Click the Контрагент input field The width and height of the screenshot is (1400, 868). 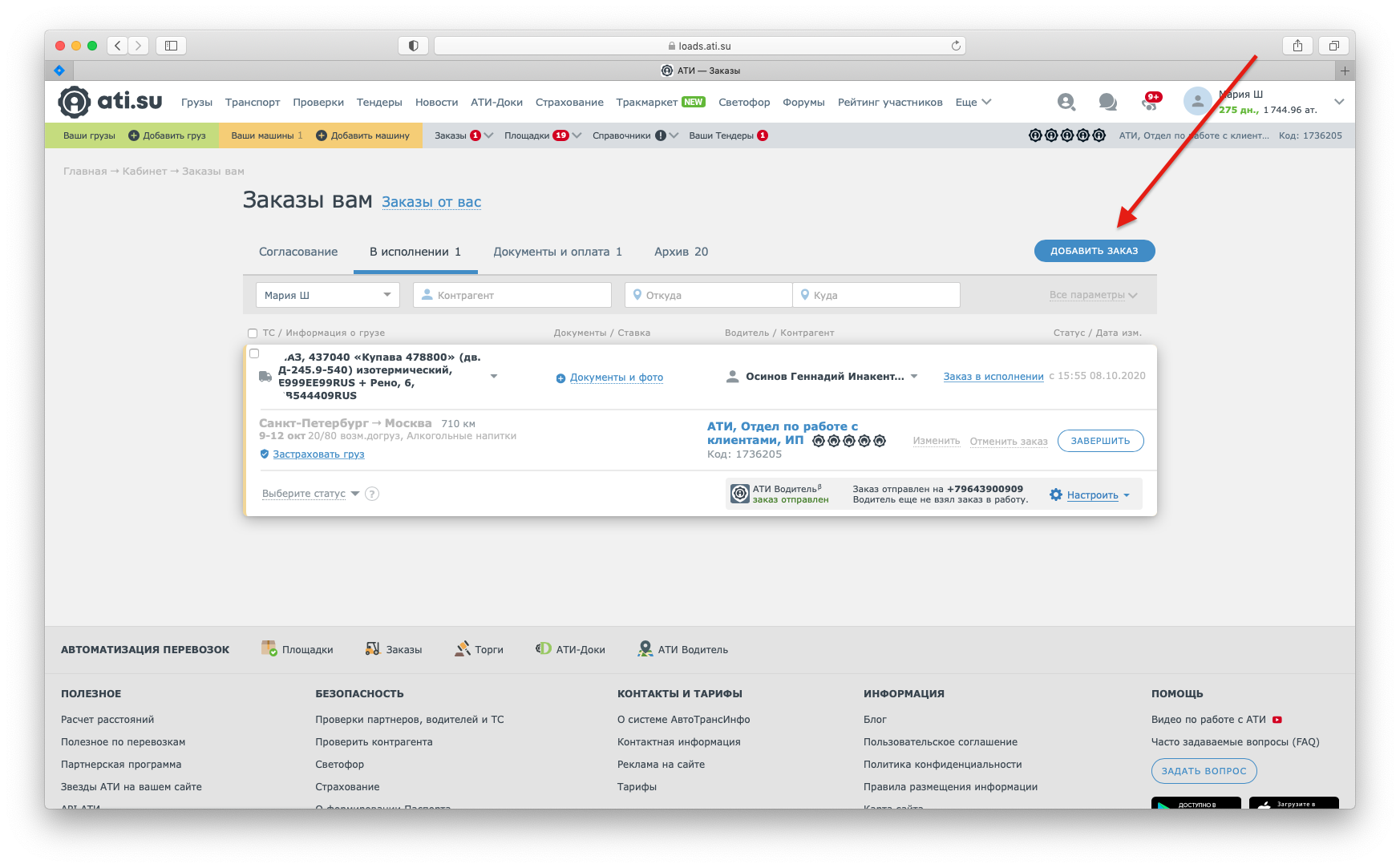pos(512,295)
